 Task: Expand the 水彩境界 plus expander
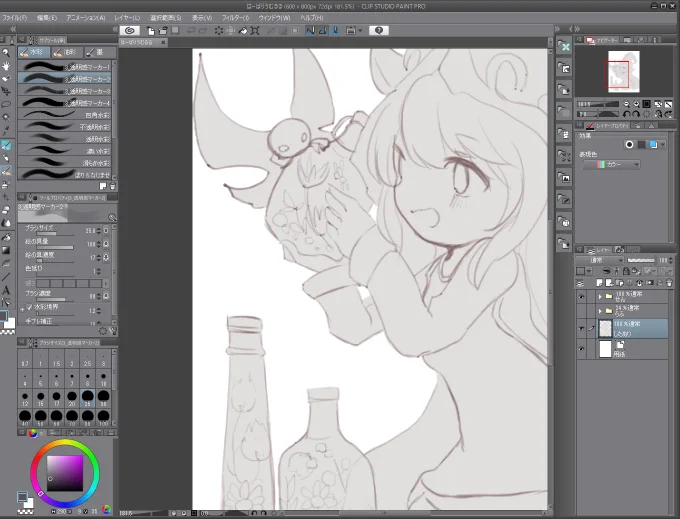coord(22,309)
